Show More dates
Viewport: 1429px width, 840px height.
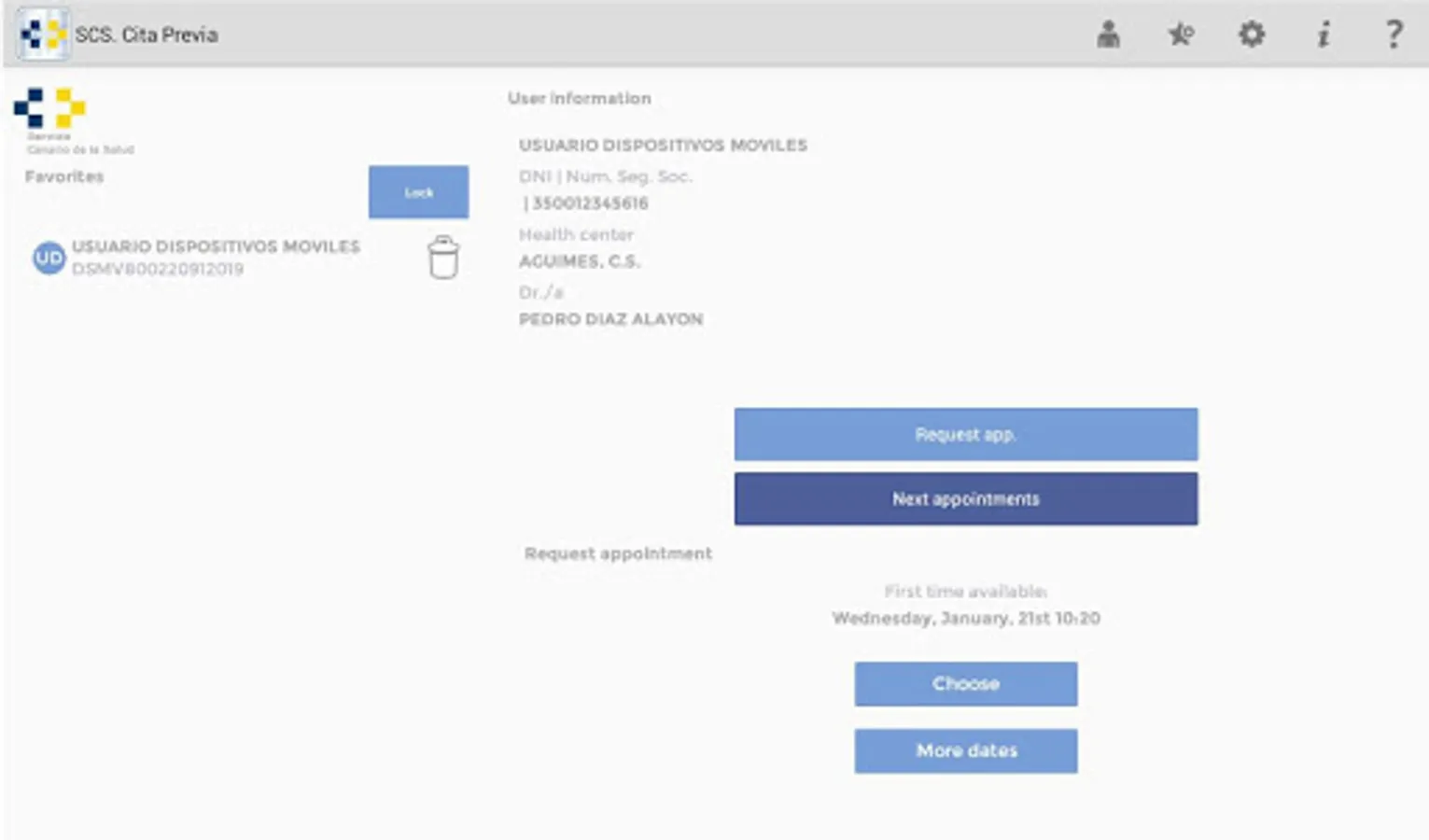[x=966, y=750]
